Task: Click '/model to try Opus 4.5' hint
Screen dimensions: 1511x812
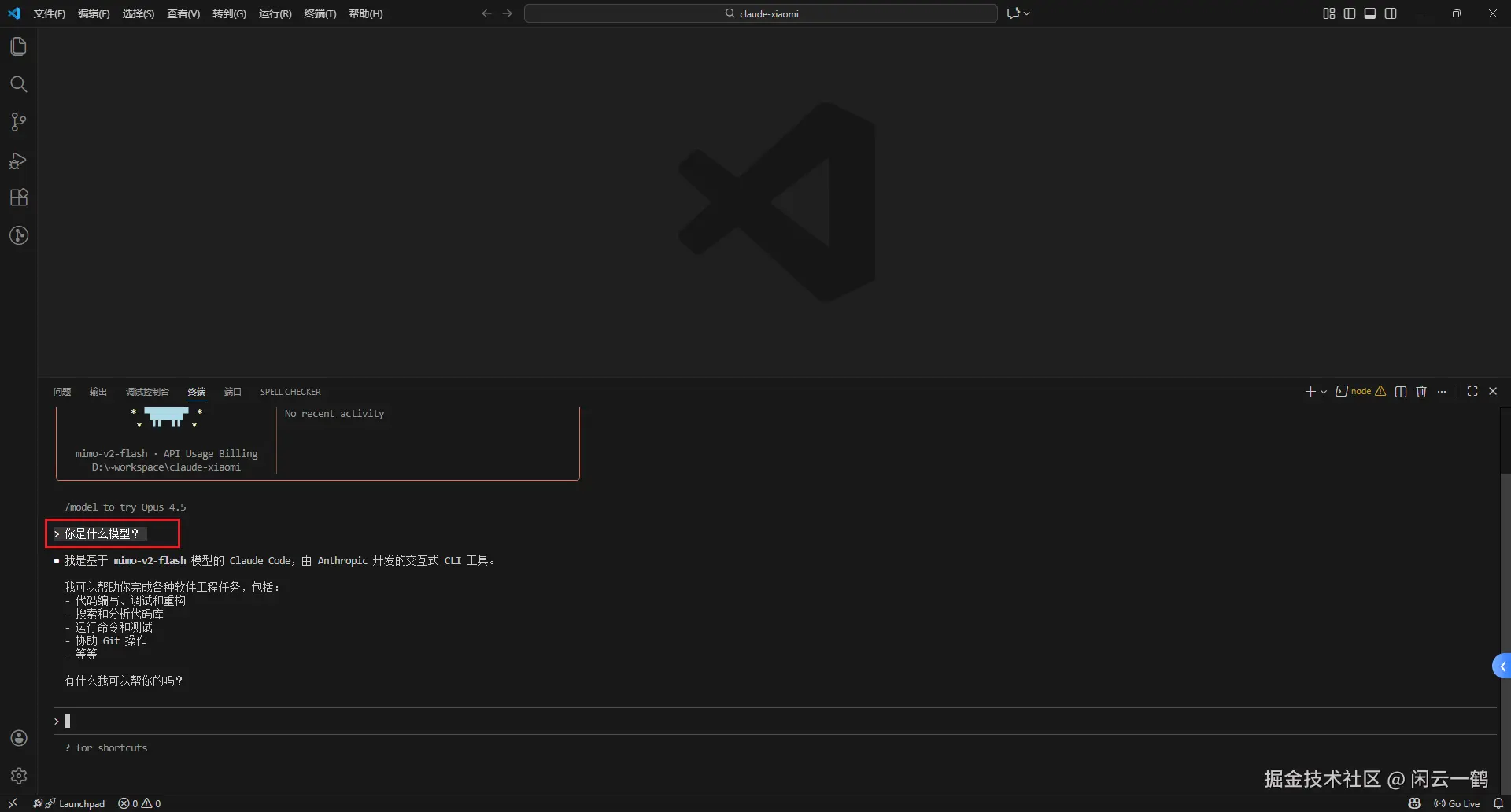Action: [x=126, y=507]
